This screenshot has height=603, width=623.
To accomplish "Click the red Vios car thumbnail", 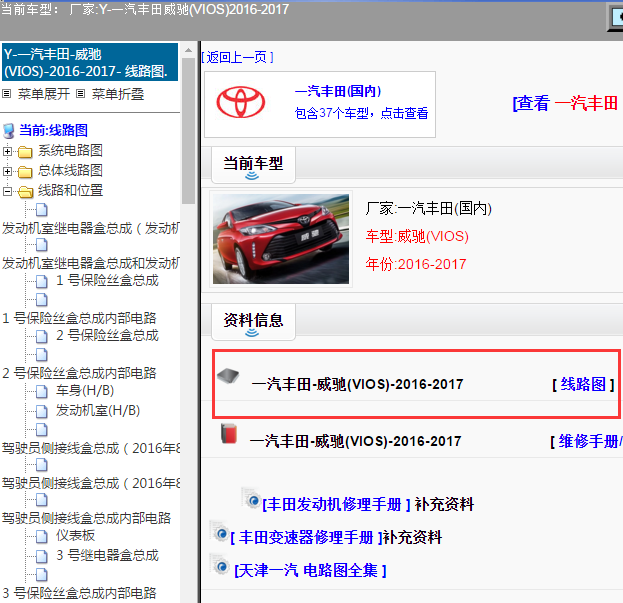I will coord(281,239).
